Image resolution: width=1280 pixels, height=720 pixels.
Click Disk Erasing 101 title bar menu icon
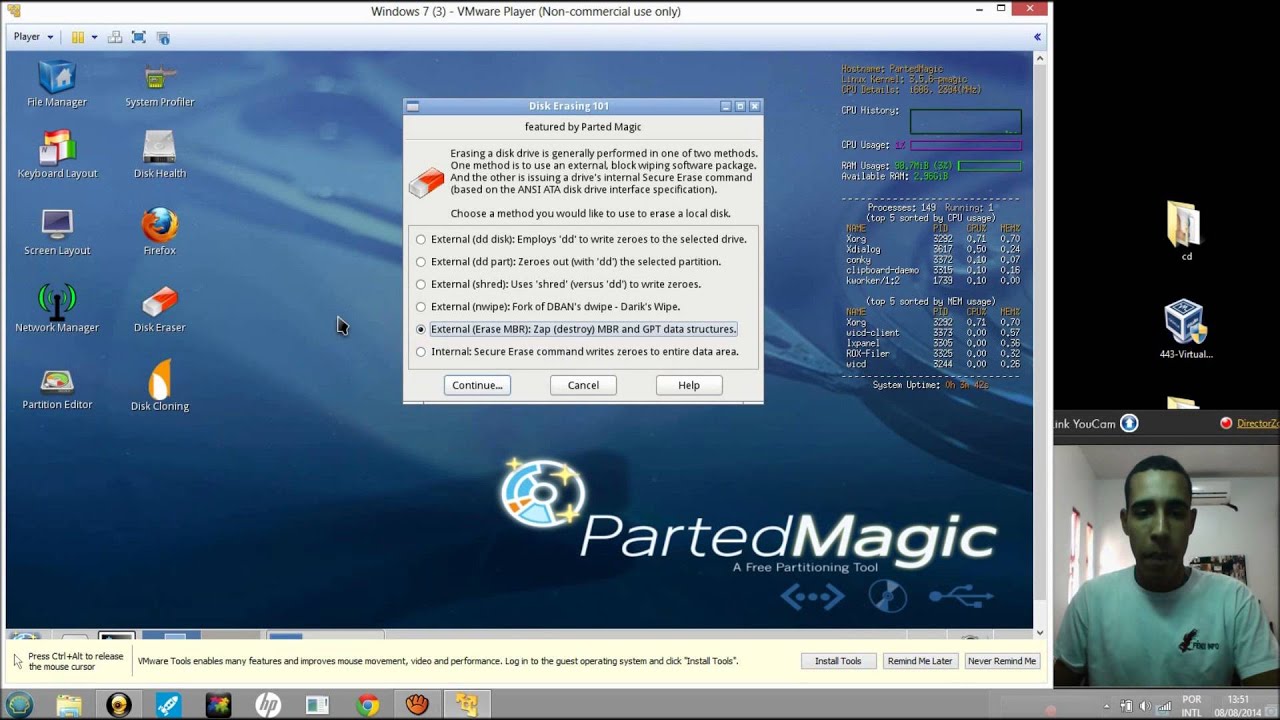[412, 106]
